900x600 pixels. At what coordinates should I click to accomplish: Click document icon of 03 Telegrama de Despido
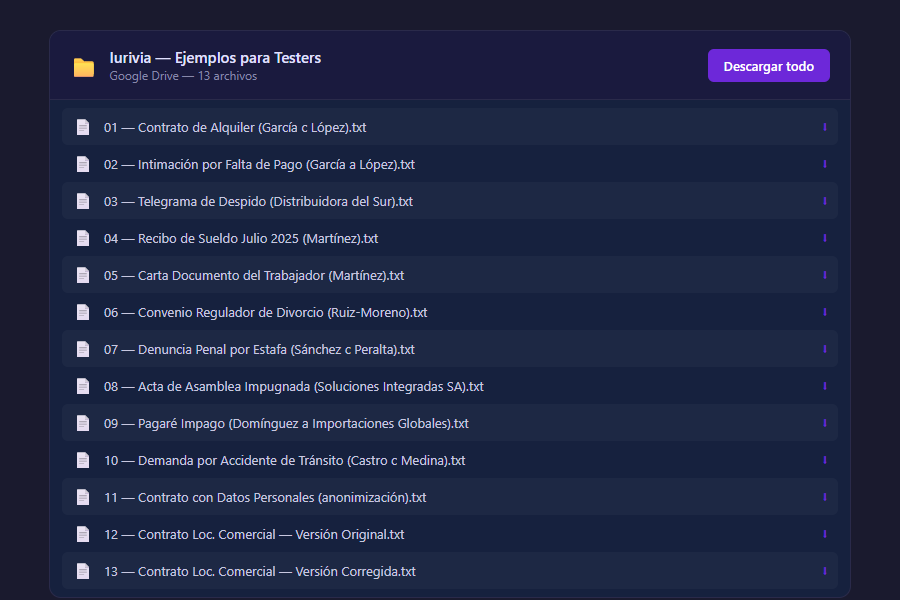tap(83, 201)
